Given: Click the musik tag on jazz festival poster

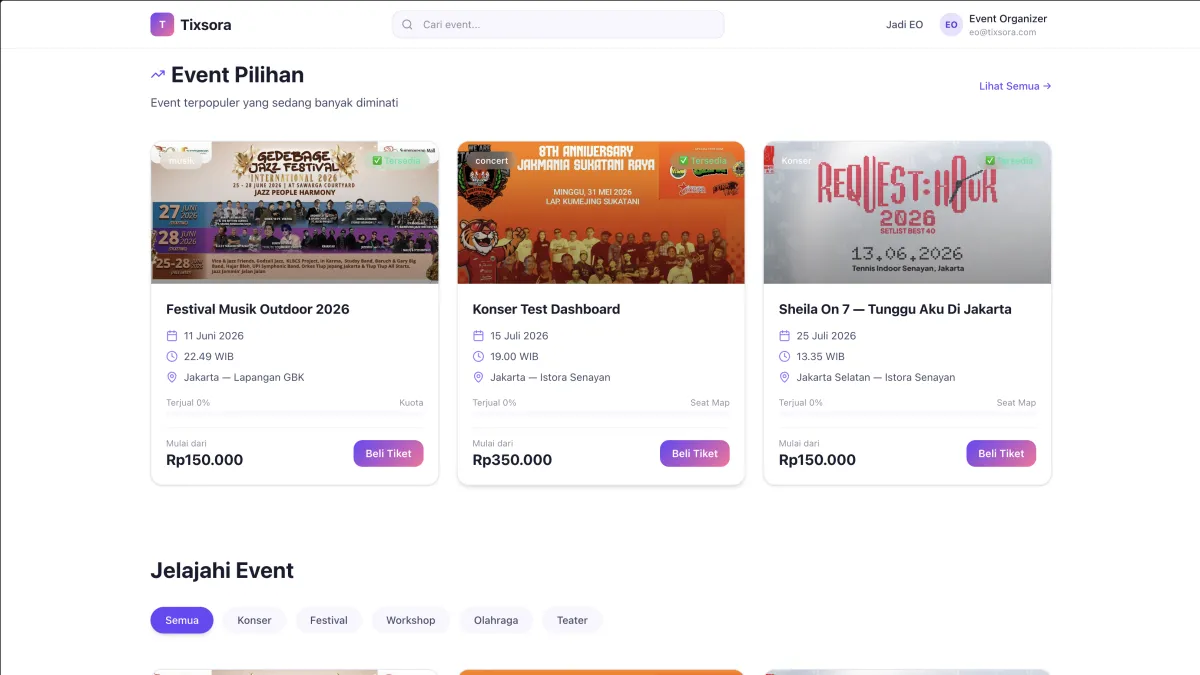Looking at the screenshot, I should click(x=182, y=160).
